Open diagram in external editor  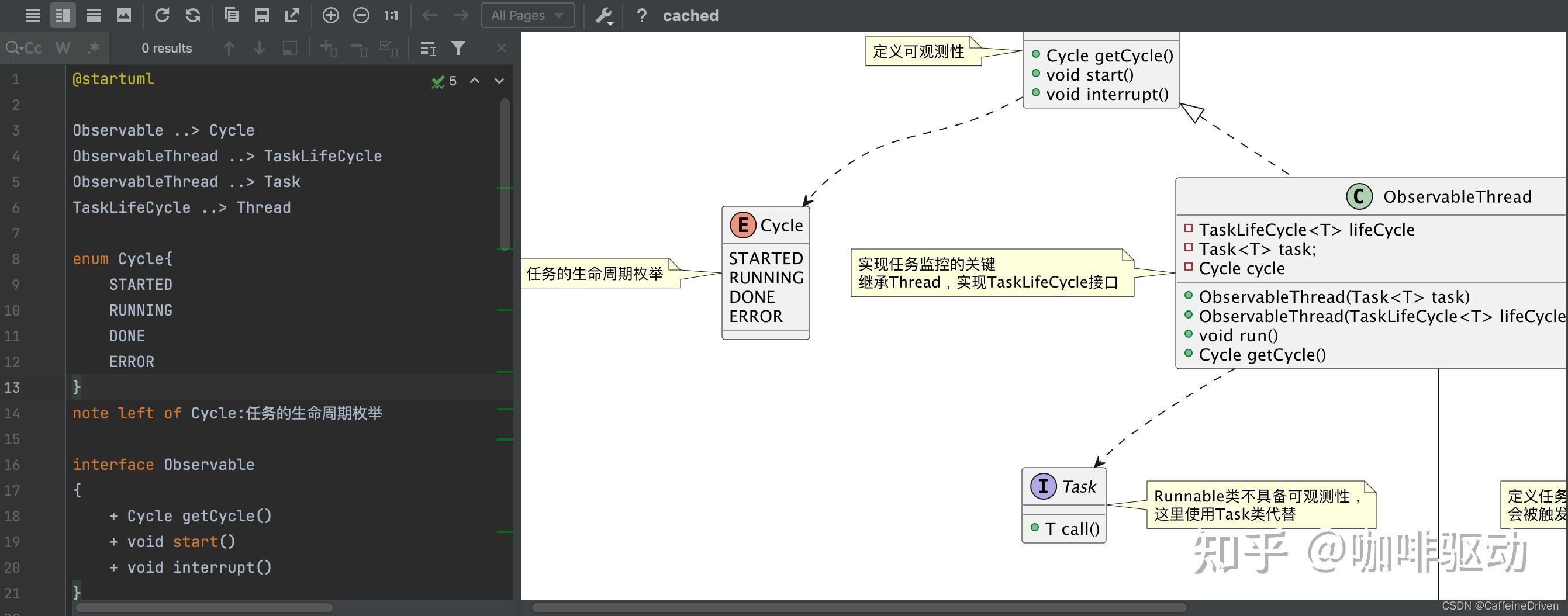[x=293, y=15]
